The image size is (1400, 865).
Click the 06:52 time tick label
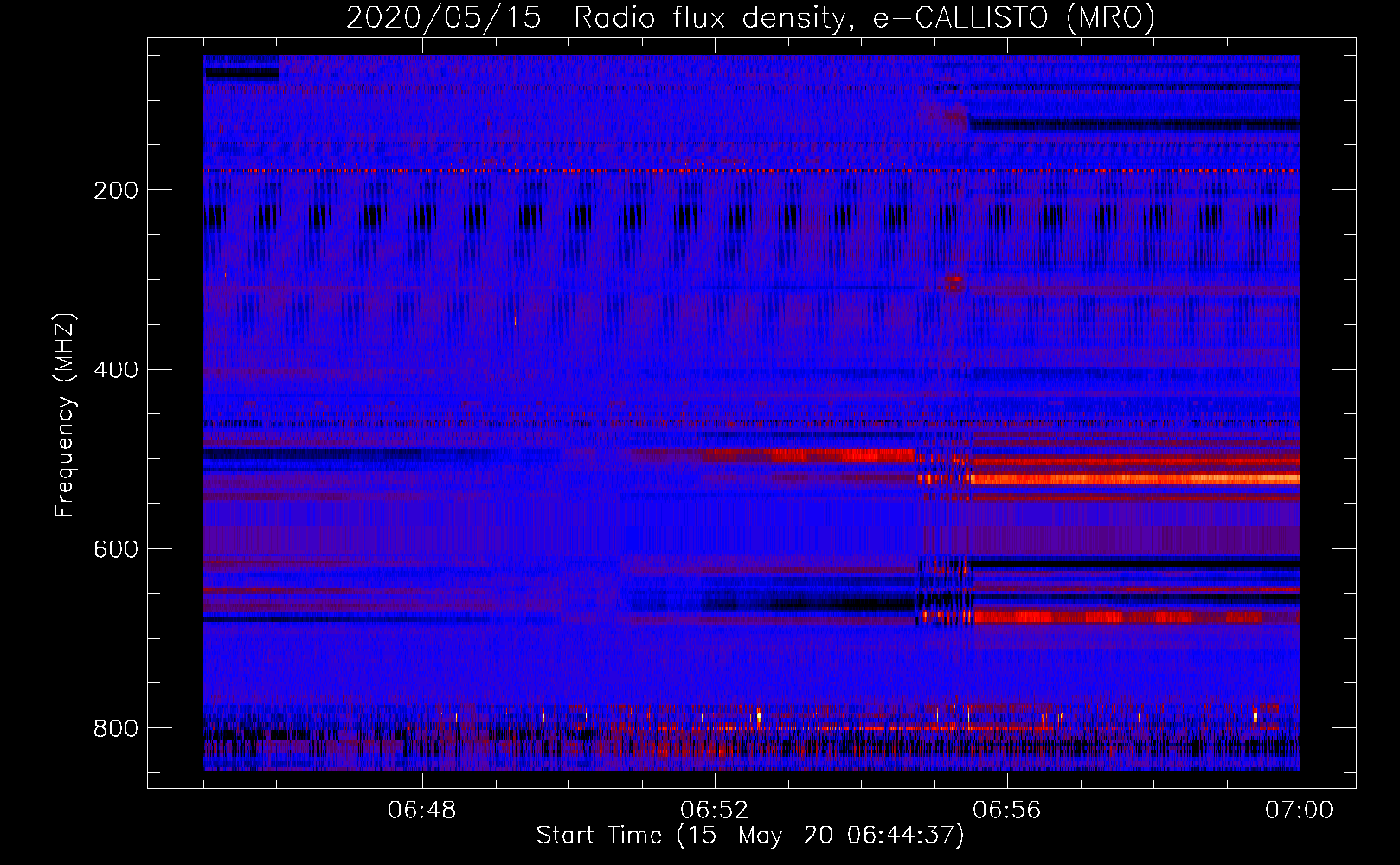tap(715, 811)
